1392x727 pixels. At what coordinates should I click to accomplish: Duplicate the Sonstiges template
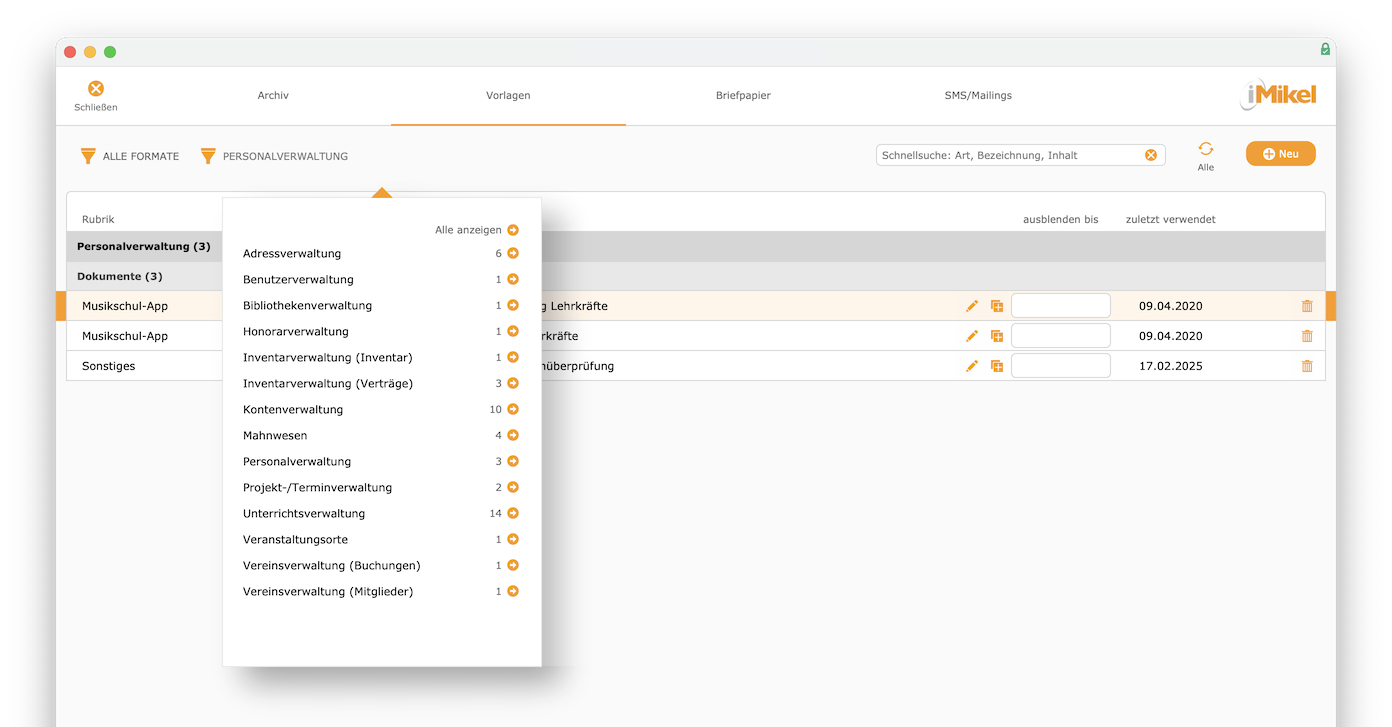(997, 366)
